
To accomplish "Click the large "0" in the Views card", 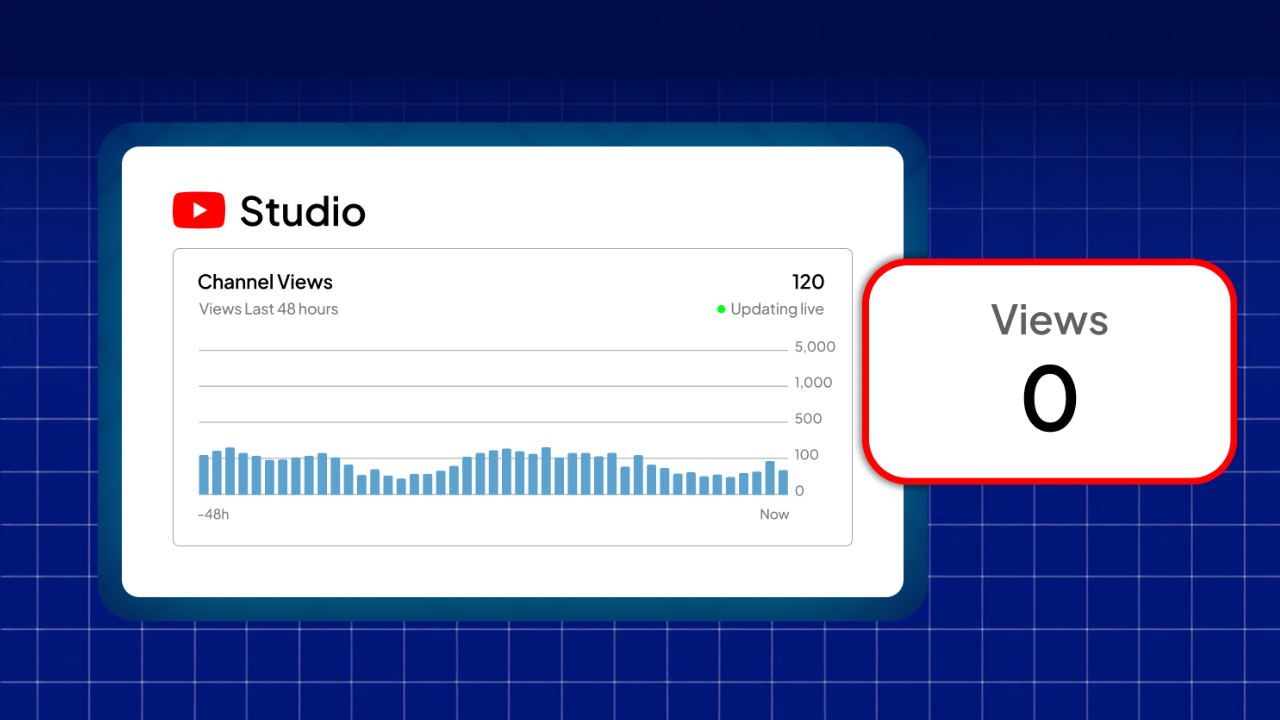I will 1050,398.
